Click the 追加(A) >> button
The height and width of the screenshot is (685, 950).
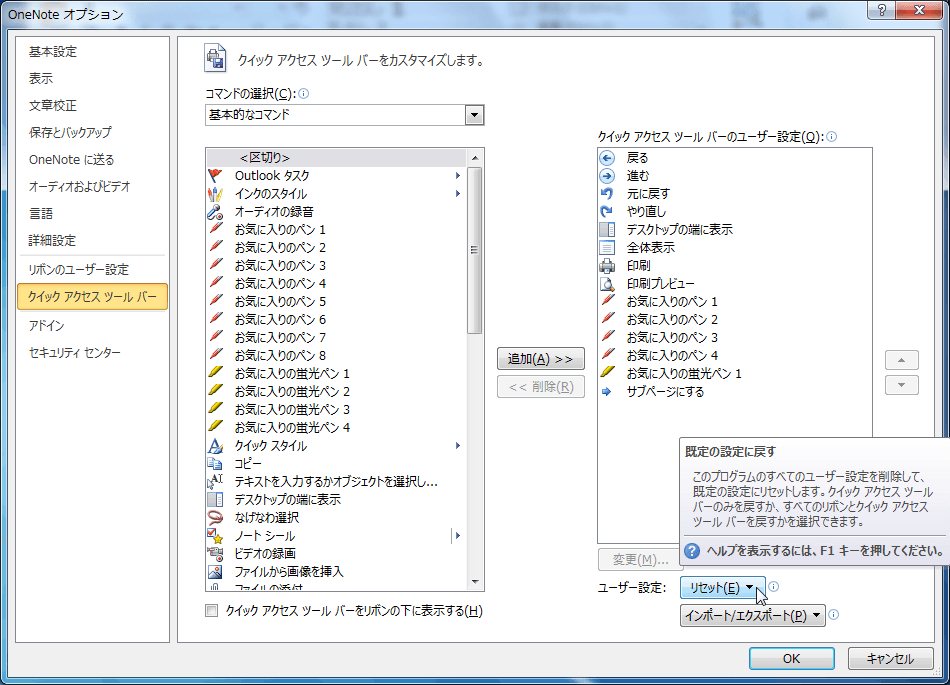pos(540,359)
